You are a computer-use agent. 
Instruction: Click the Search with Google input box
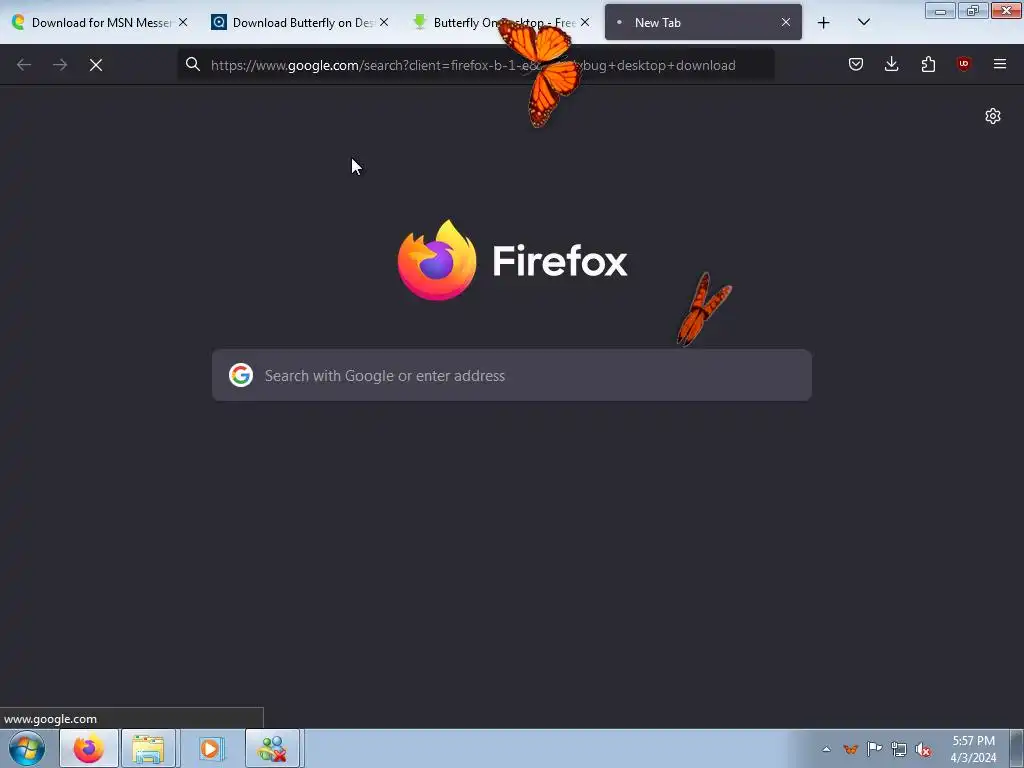point(512,376)
